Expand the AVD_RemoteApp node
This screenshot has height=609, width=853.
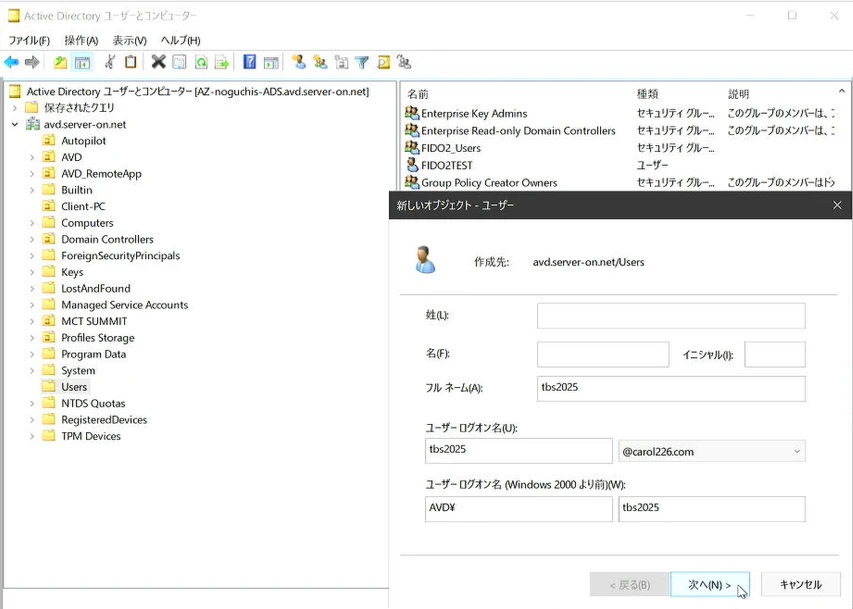click(32, 174)
